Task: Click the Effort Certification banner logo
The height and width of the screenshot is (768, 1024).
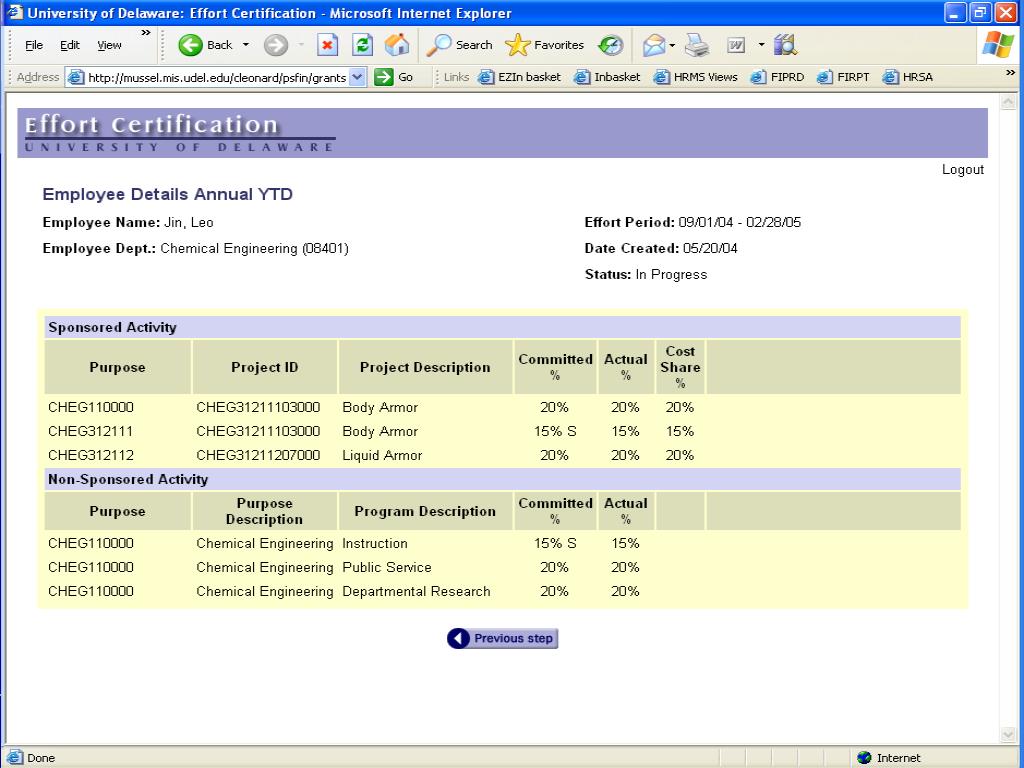Action: (180, 133)
